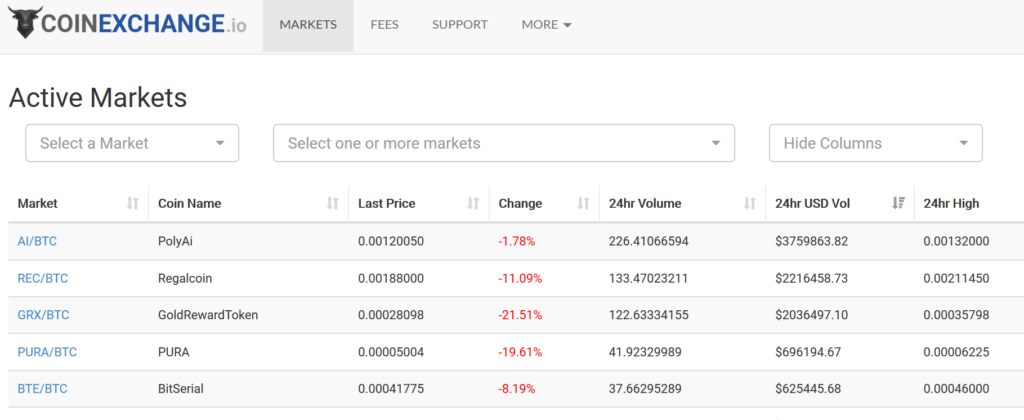Click last price 0.00041775
The width and height of the screenshot is (1024, 420).
[391, 389]
